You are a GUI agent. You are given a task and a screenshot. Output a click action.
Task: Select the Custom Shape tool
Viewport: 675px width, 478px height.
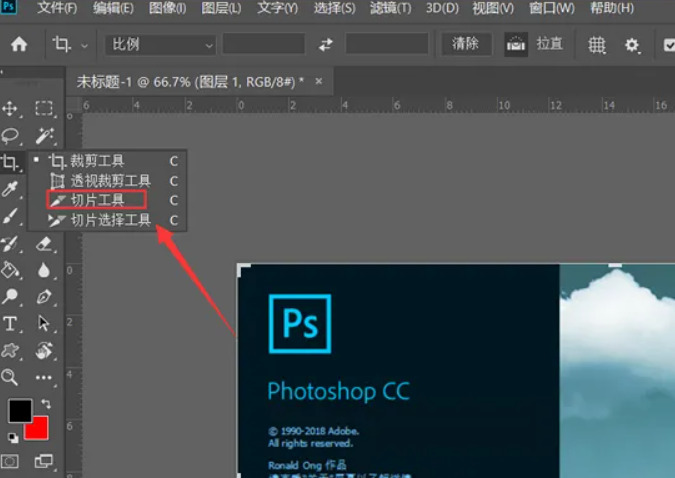(10, 351)
